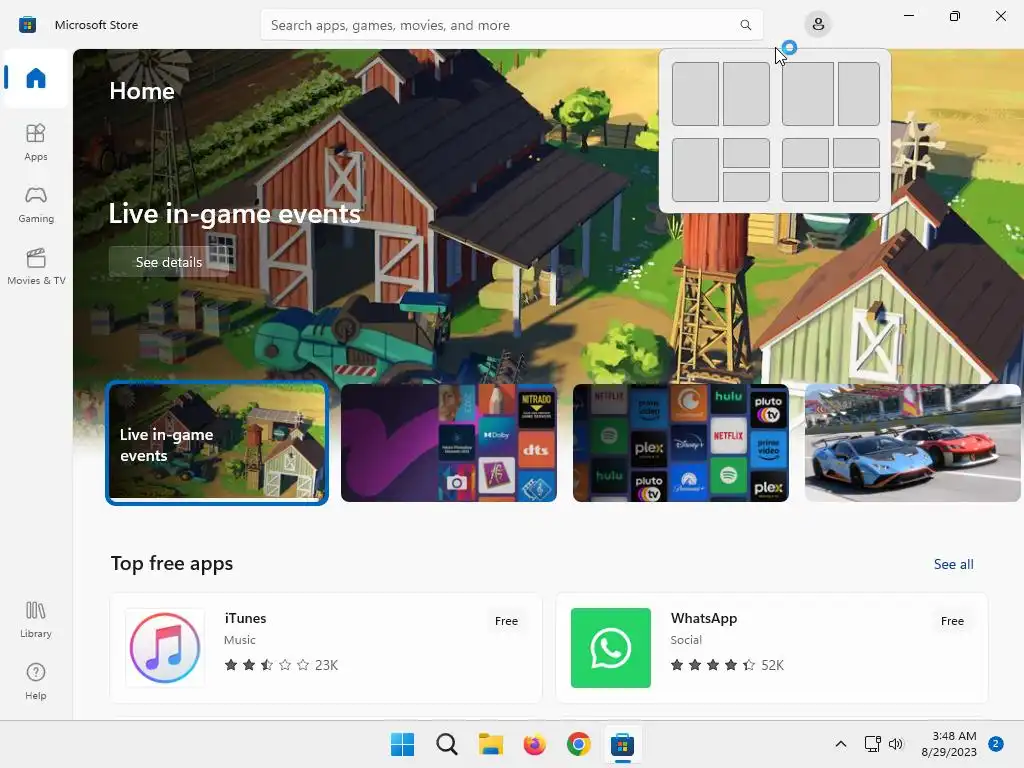
Task: Open File Explorer from taskbar
Action: 490,744
